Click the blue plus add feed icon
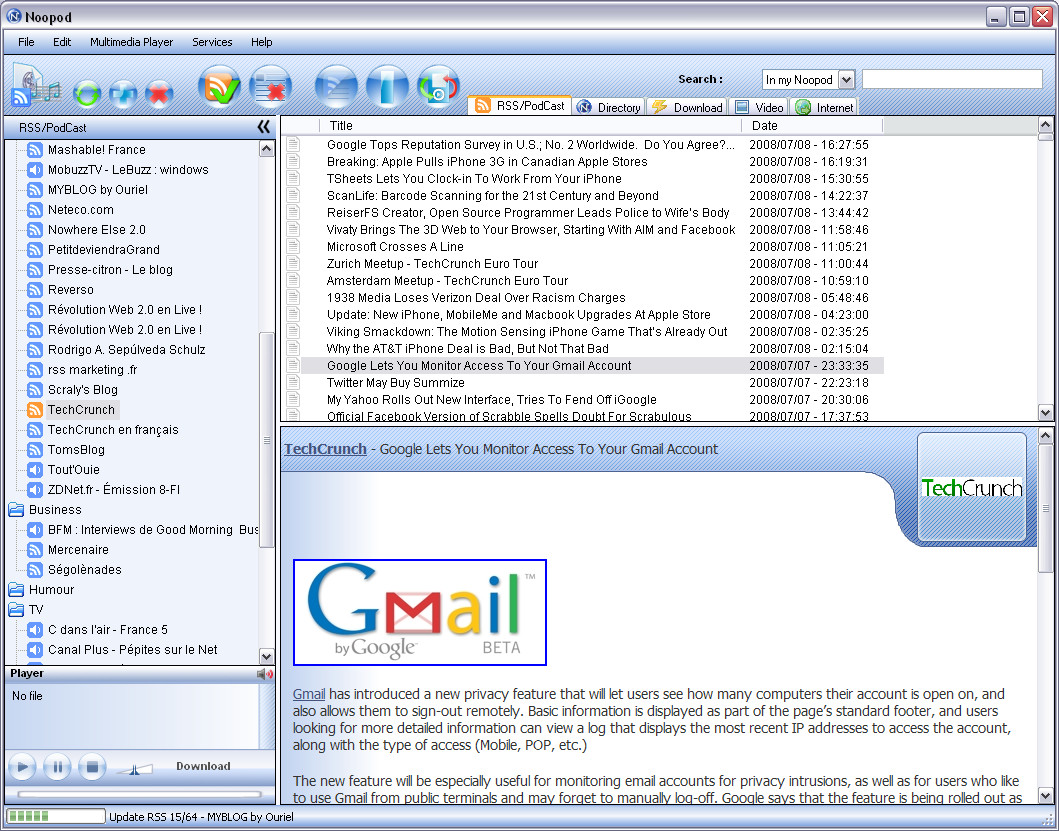1059x831 pixels. point(123,93)
